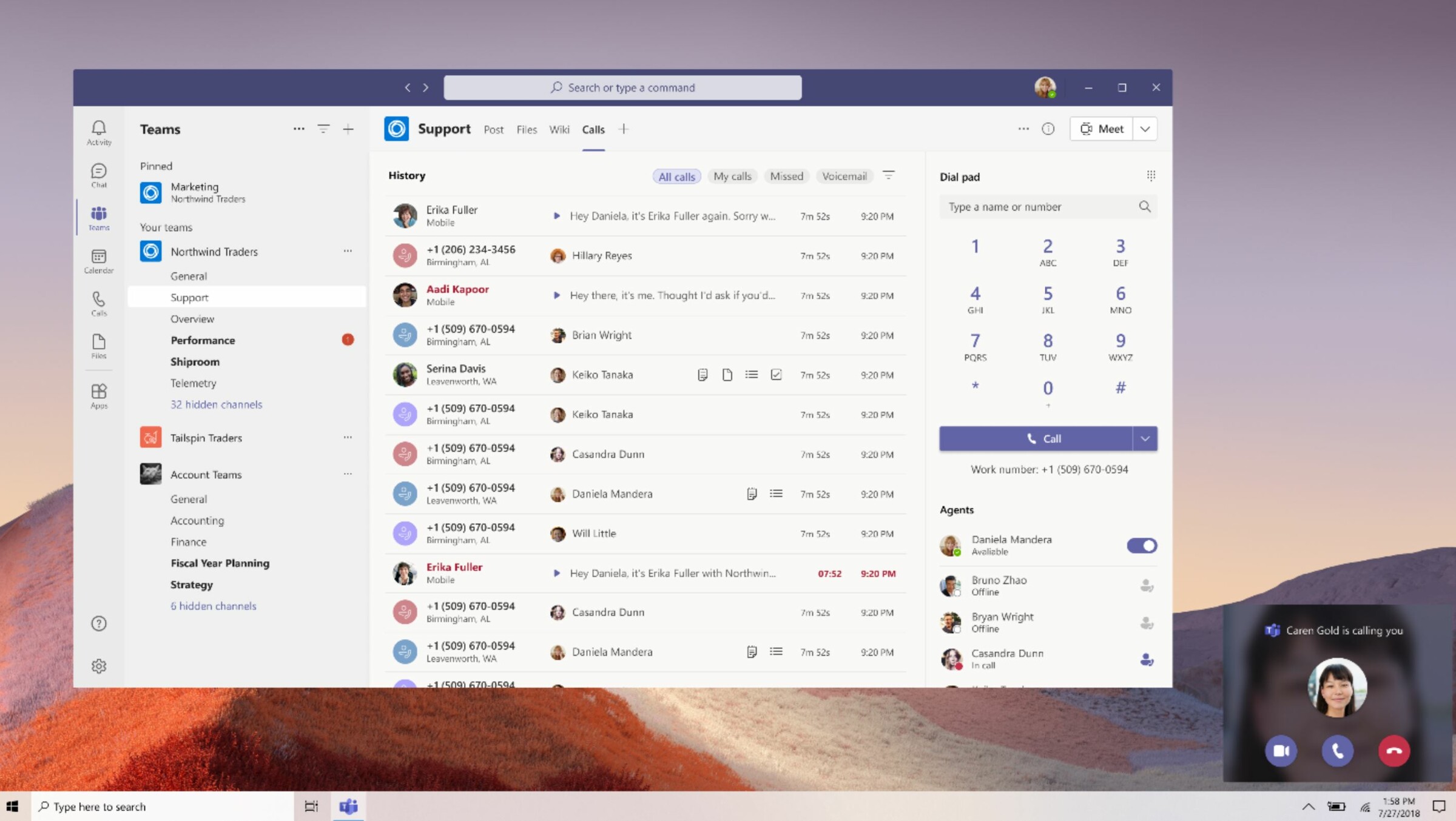Open the Call button dropdown arrow

1145,438
